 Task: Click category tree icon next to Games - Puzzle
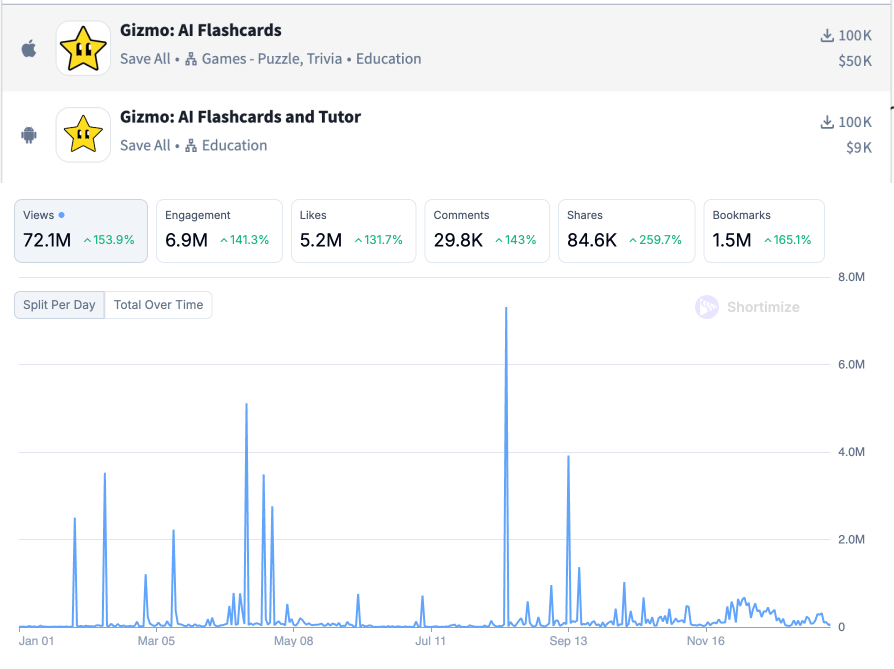pyautogui.click(x=191, y=59)
